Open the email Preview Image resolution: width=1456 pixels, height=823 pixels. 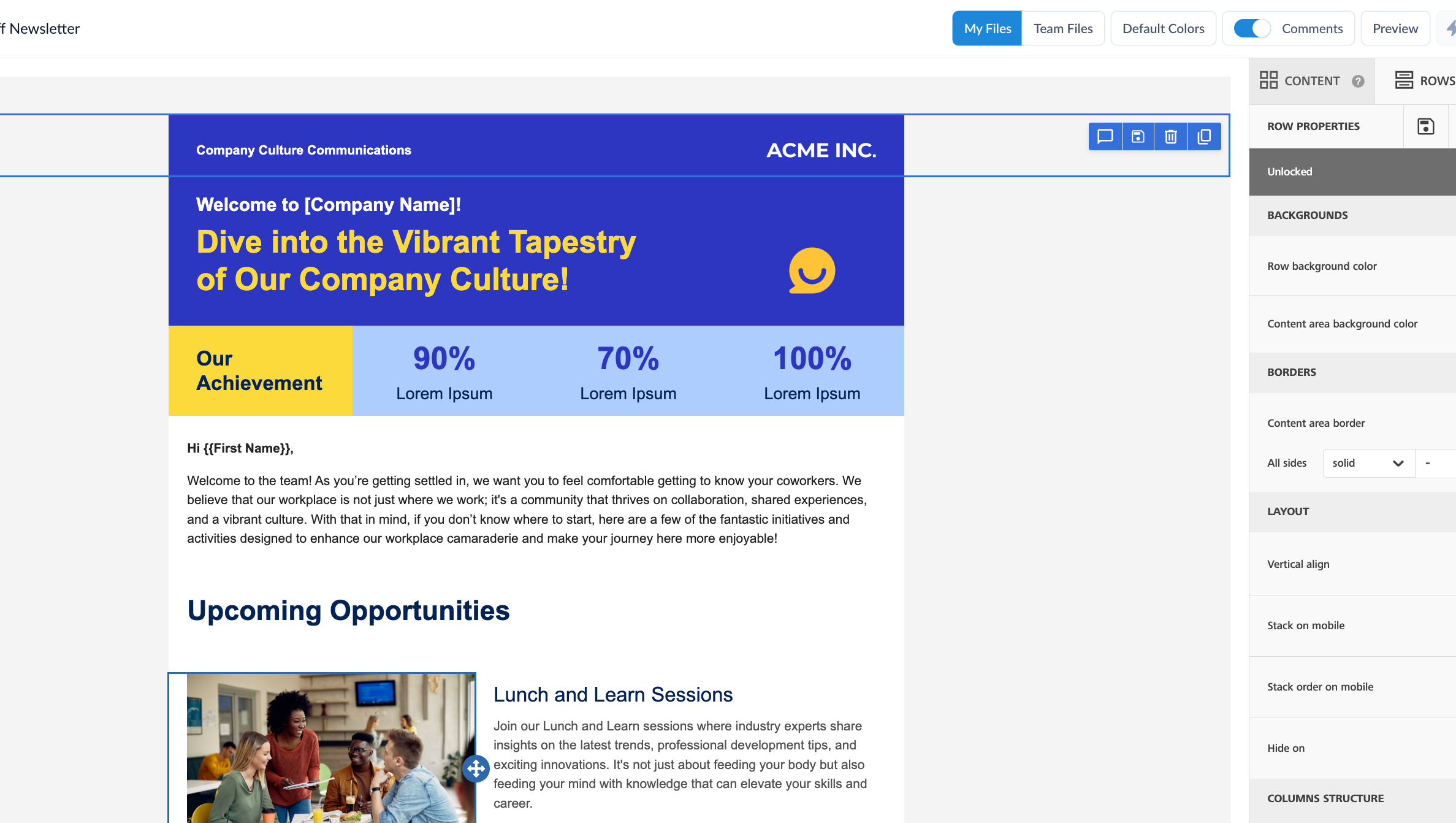tap(1395, 28)
